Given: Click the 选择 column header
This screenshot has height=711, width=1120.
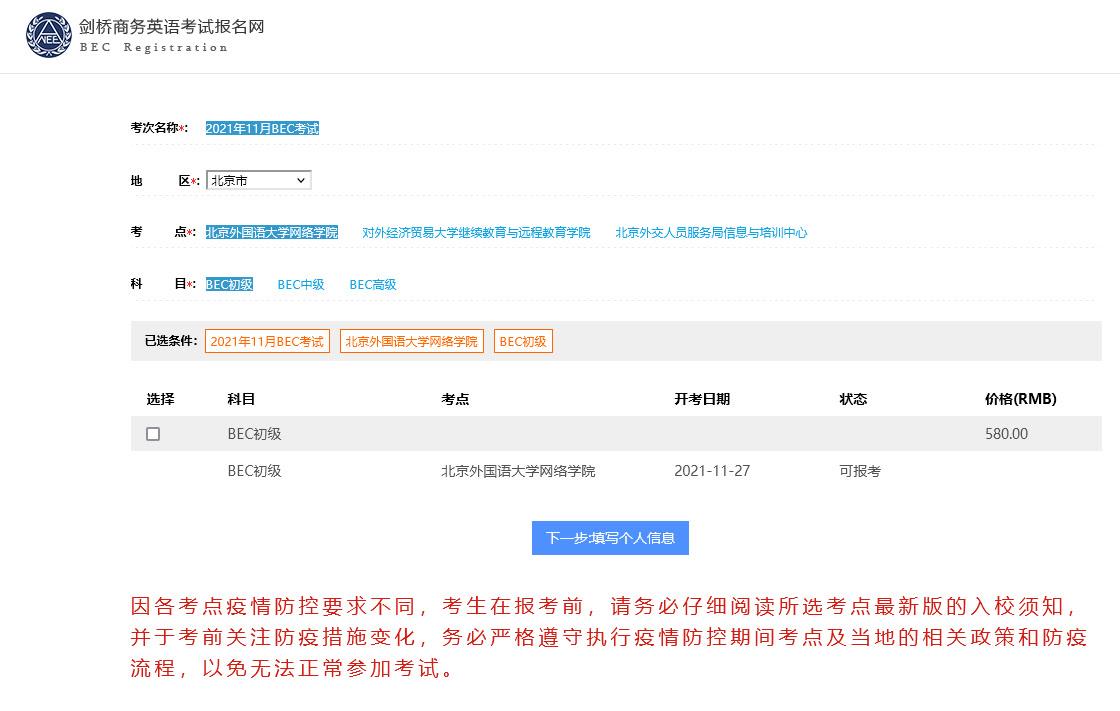Looking at the screenshot, I should 160,399.
